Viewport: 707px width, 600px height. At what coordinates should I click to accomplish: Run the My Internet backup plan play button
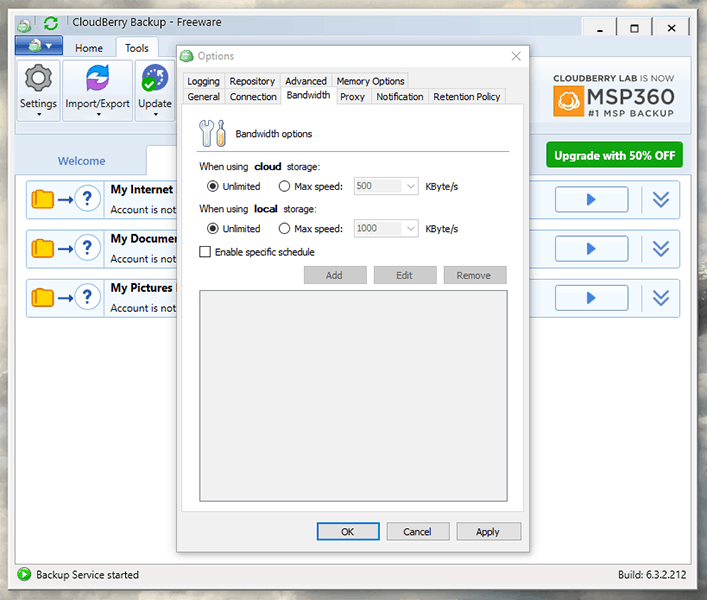tap(591, 199)
